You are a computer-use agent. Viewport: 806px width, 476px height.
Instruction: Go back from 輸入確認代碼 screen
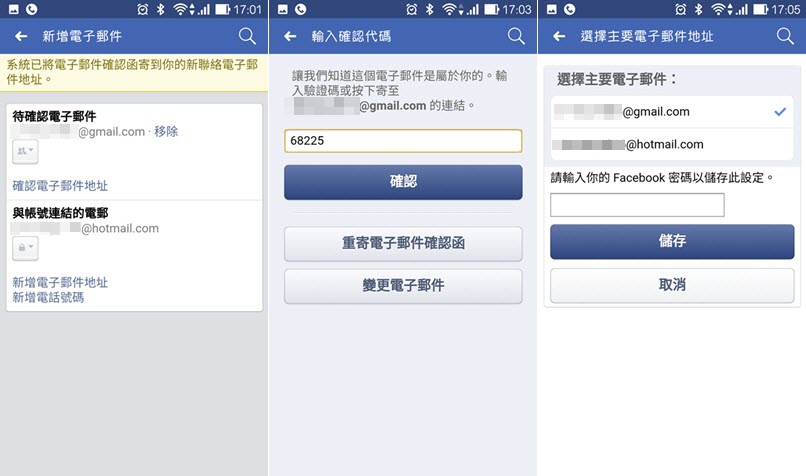point(290,36)
